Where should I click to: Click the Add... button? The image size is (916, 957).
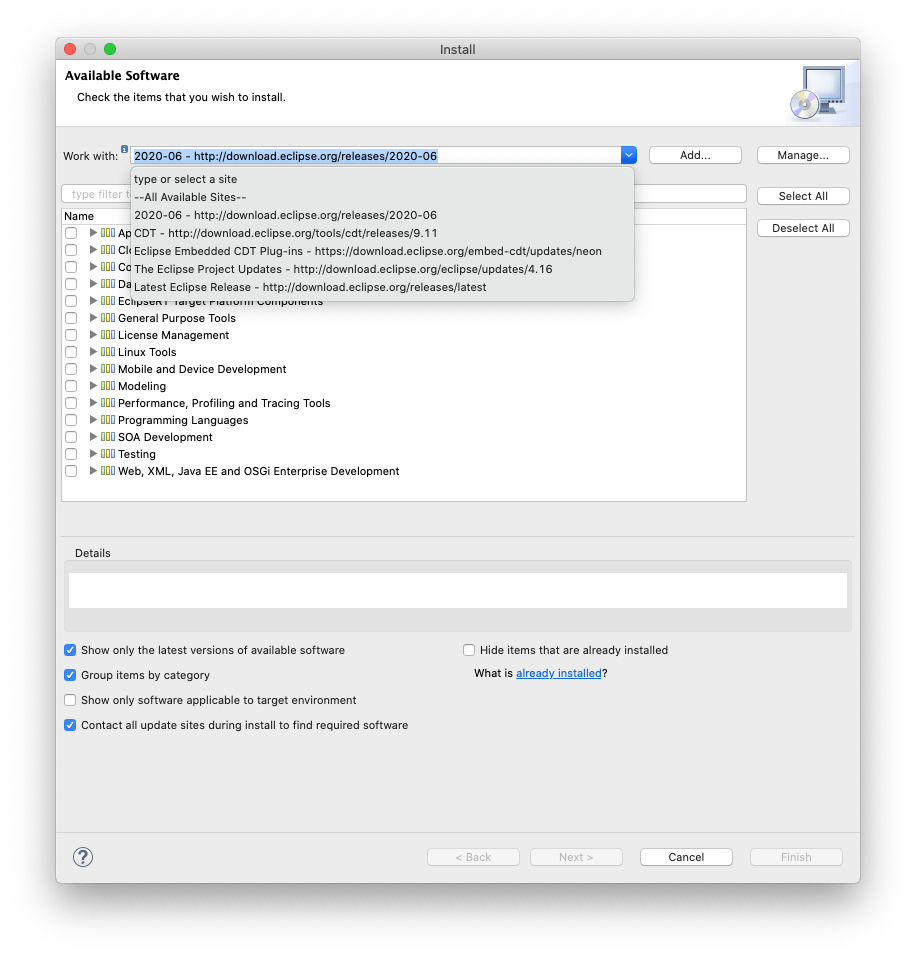[x=695, y=154]
